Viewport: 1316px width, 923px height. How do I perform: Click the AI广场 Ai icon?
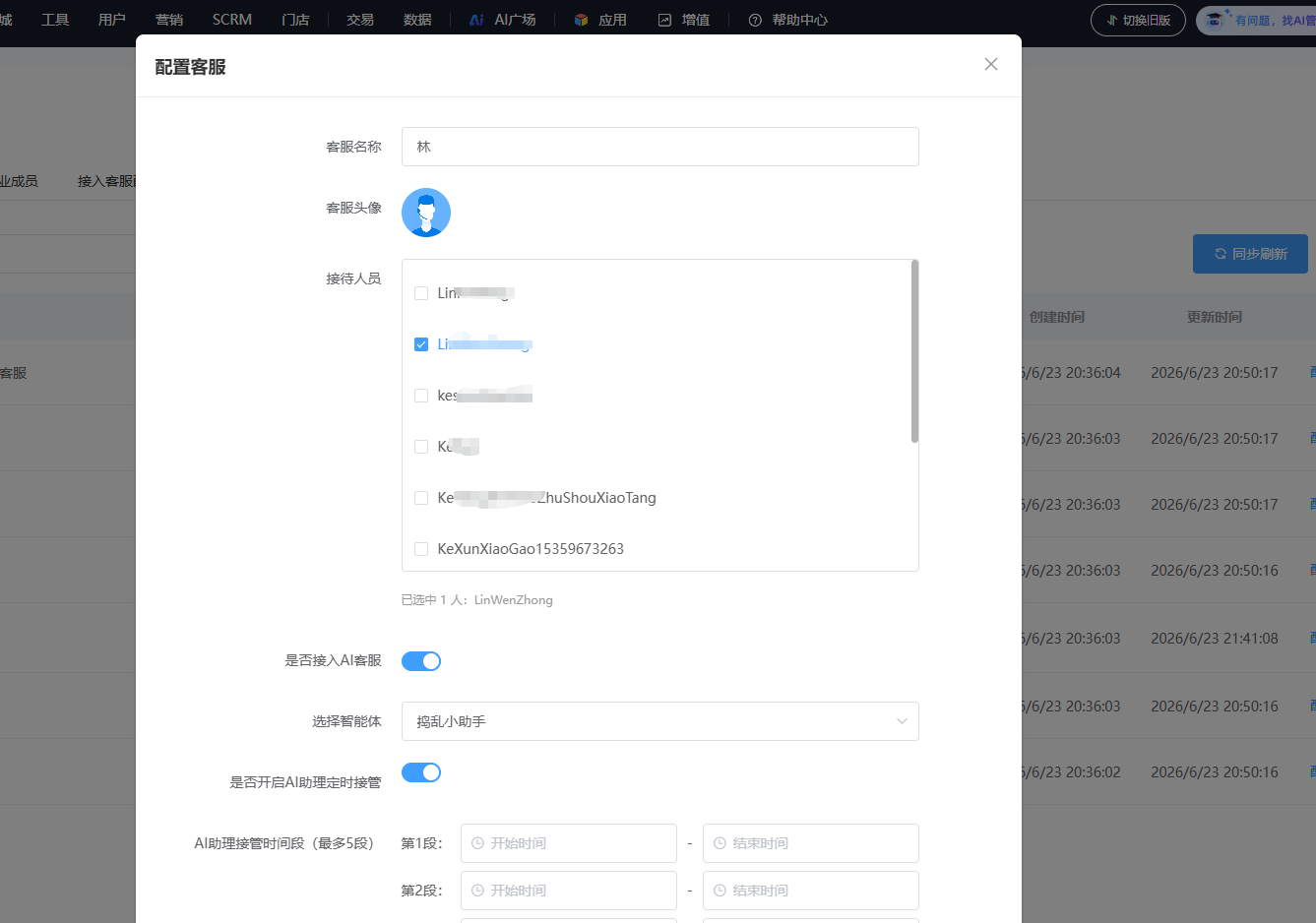point(476,20)
